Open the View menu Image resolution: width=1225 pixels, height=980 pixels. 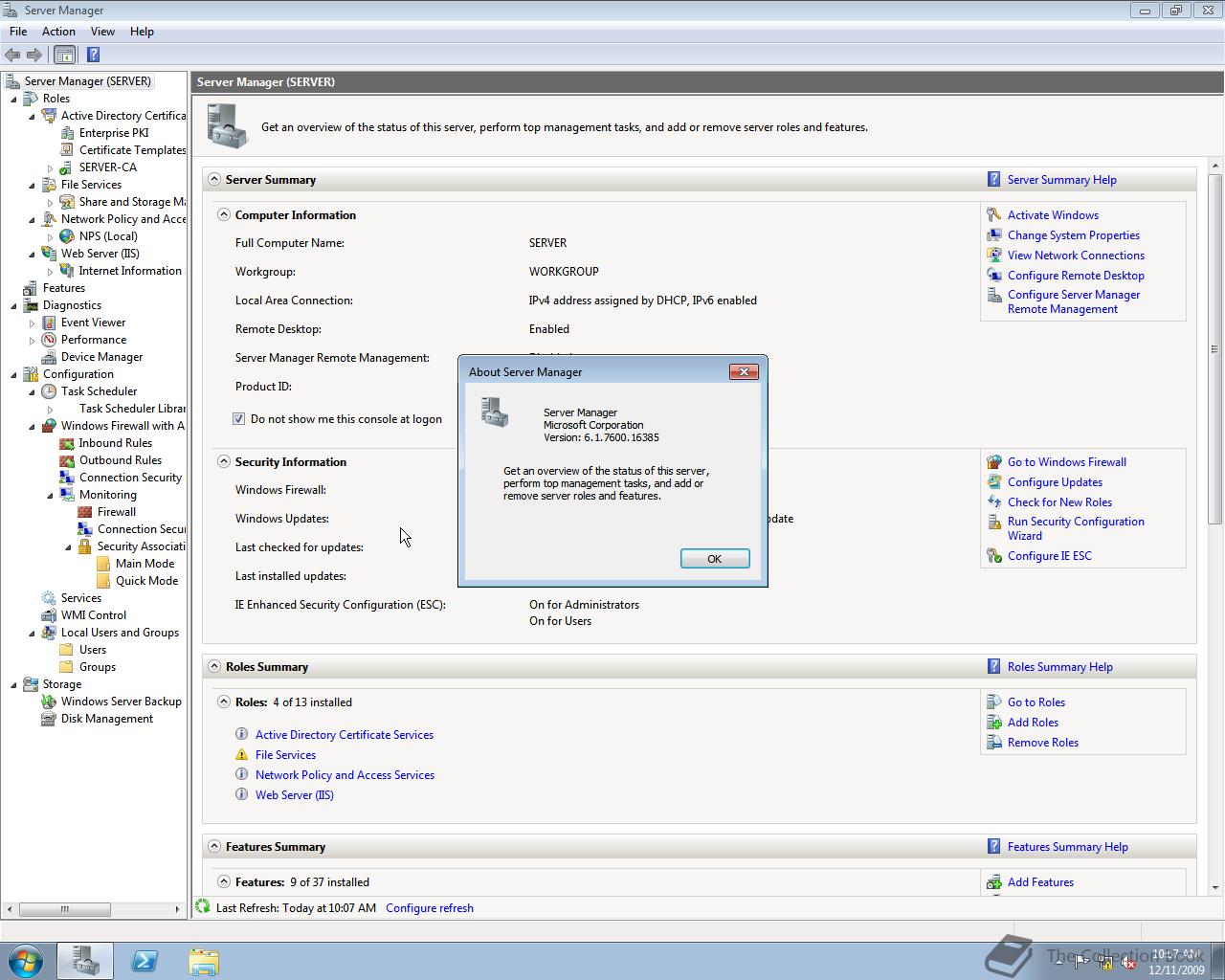click(102, 32)
